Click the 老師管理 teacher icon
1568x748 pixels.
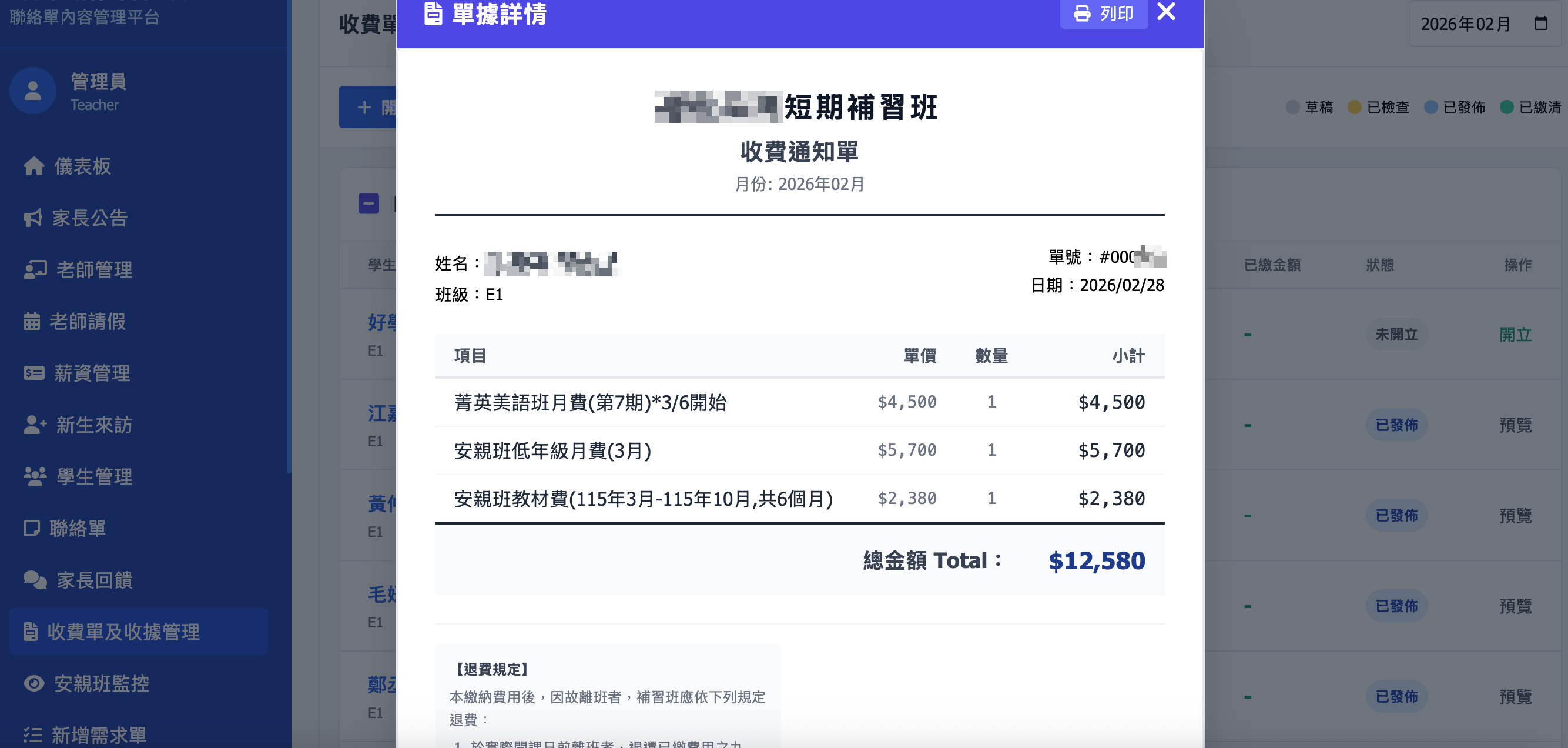coord(35,269)
